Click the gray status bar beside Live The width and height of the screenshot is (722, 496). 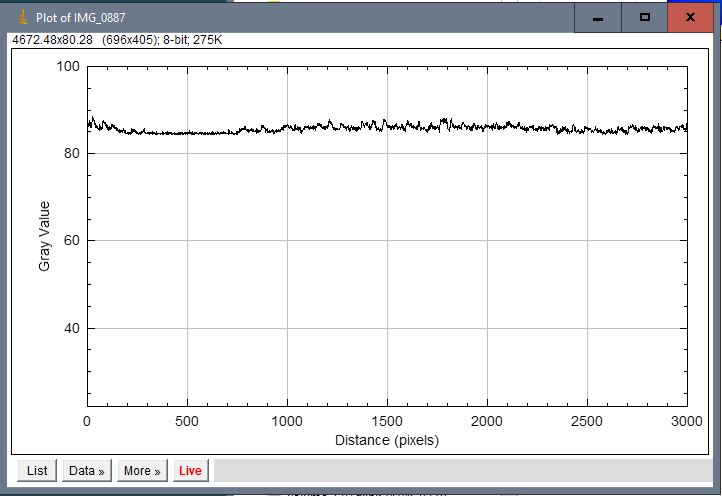tap(463, 470)
